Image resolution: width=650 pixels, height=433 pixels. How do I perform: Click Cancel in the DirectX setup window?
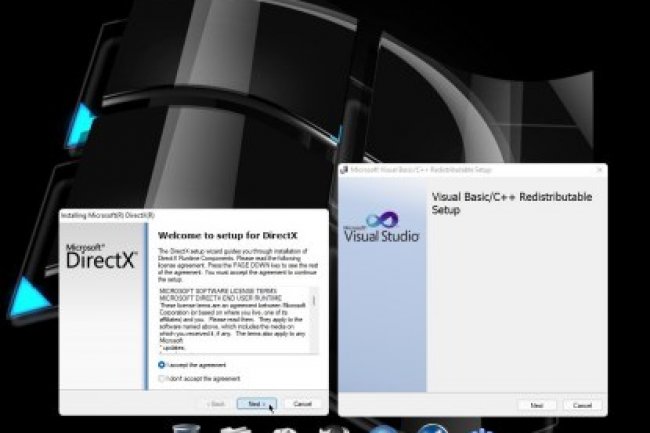click(x=302, y=404)
